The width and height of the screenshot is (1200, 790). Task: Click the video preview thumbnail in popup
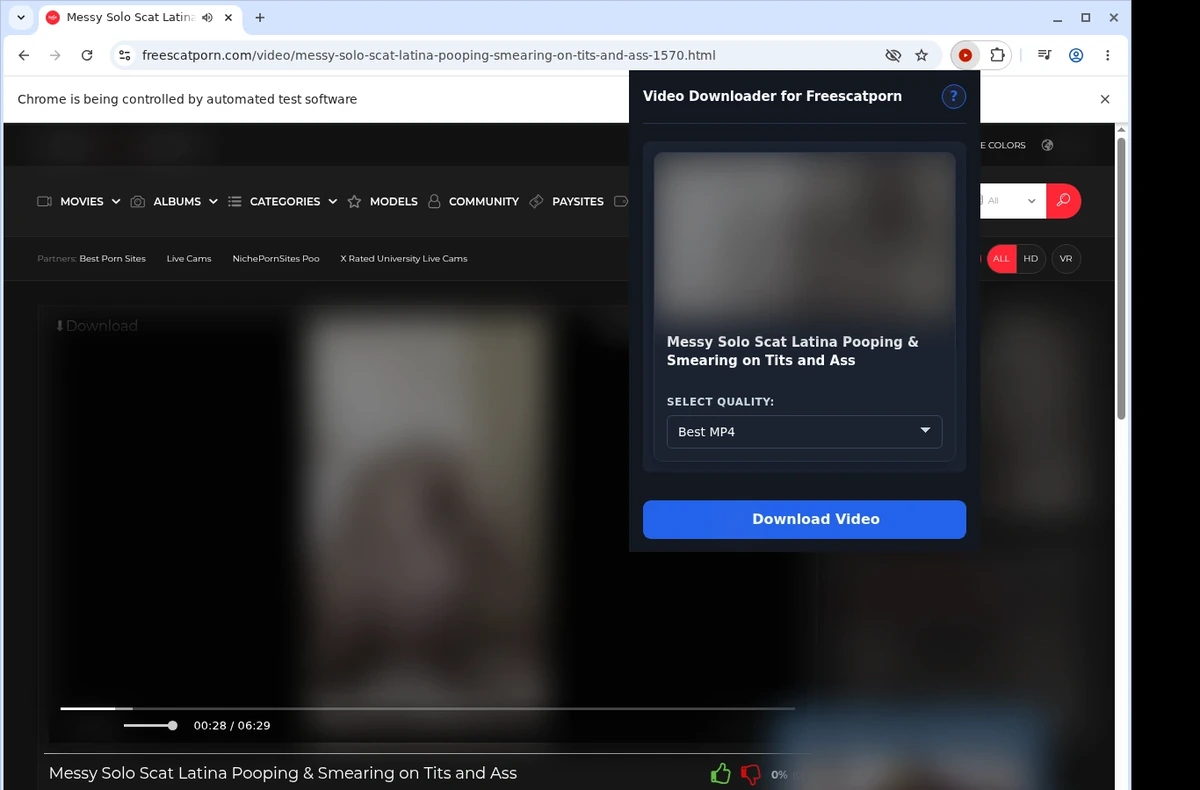[x=804, y=236]
